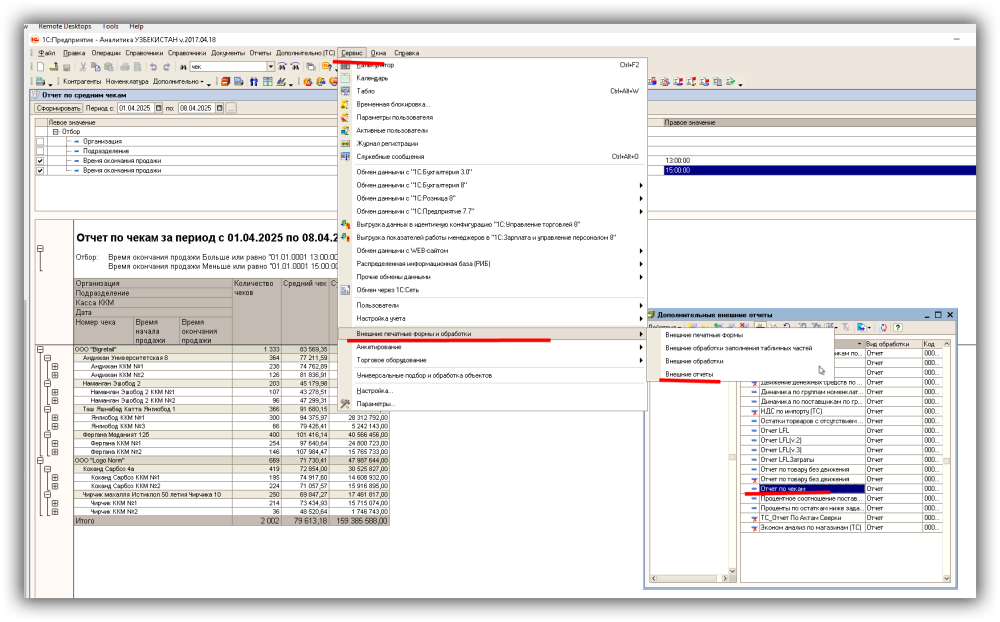
Task: Open the Дополнительно dropdown in toolbar
Action: coord(179,82)
